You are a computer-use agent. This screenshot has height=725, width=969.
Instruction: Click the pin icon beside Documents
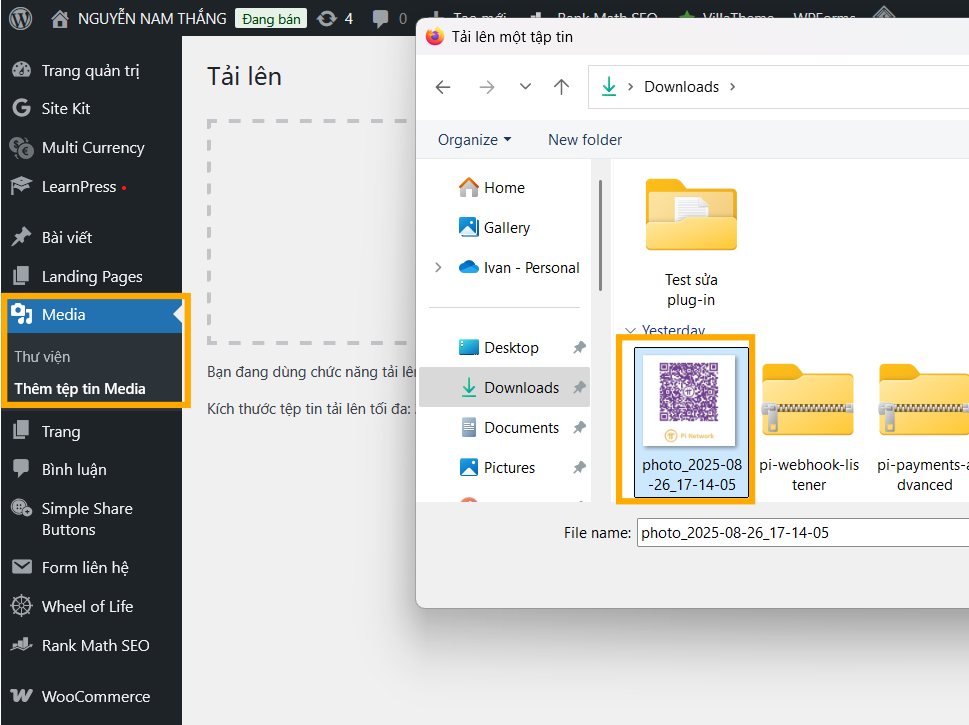[x=579, y=427]
